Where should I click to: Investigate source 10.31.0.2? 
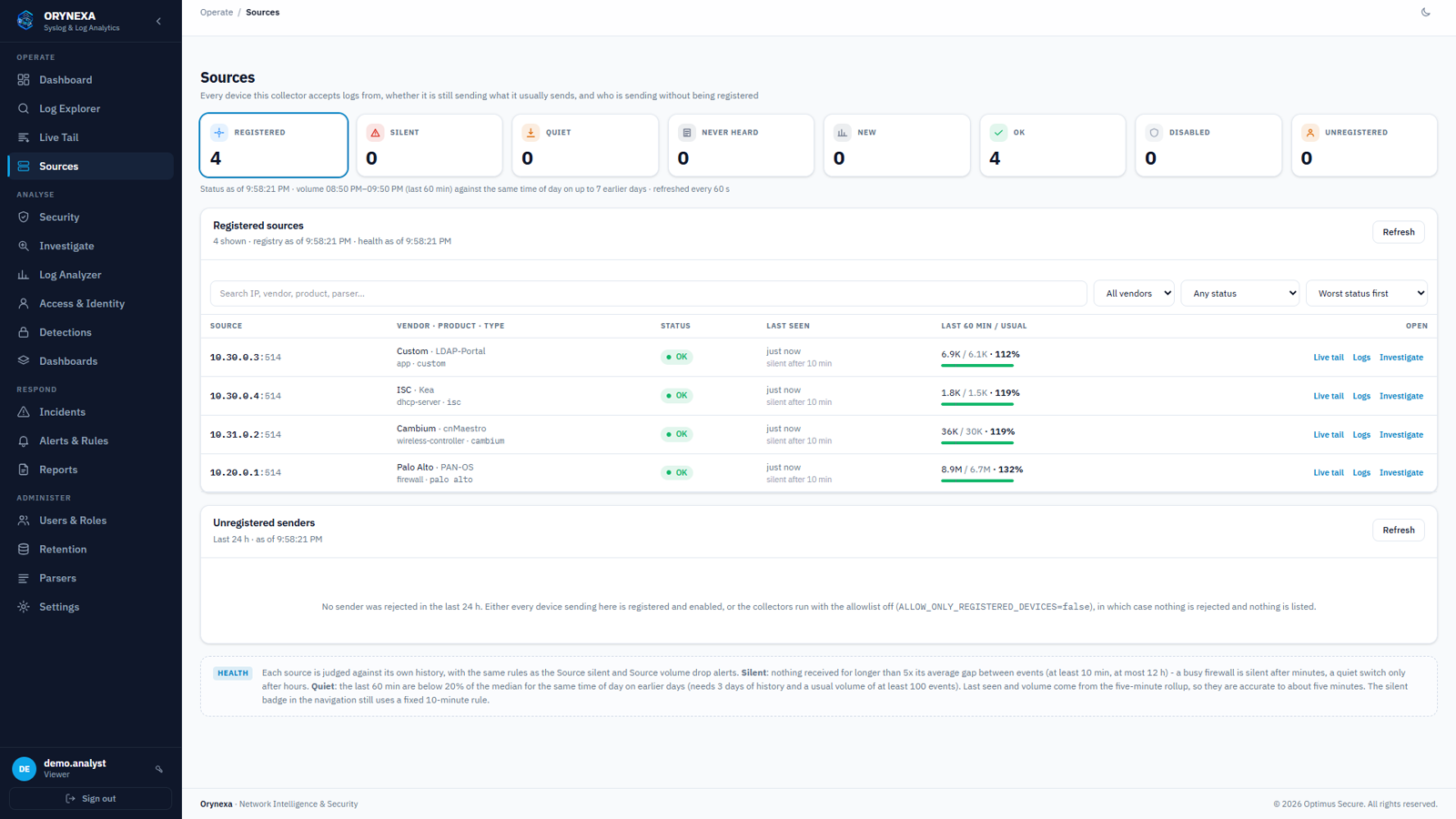click(x=1401, y=435)
